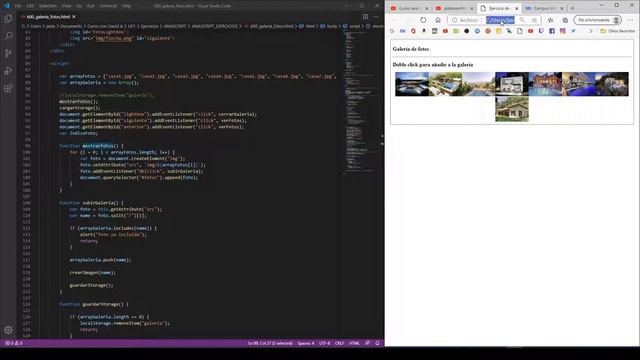Switch to the second YouTube browser tab
This screenshot has height=360, width=640.
pos(453,8)
